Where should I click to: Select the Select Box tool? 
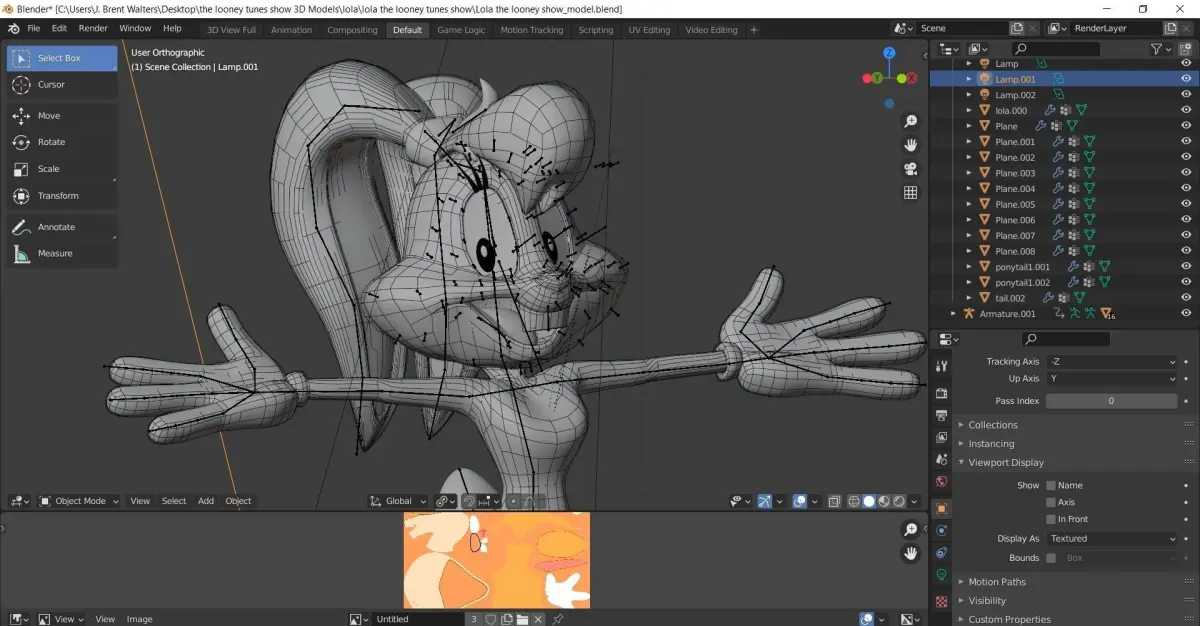point(62,58)
